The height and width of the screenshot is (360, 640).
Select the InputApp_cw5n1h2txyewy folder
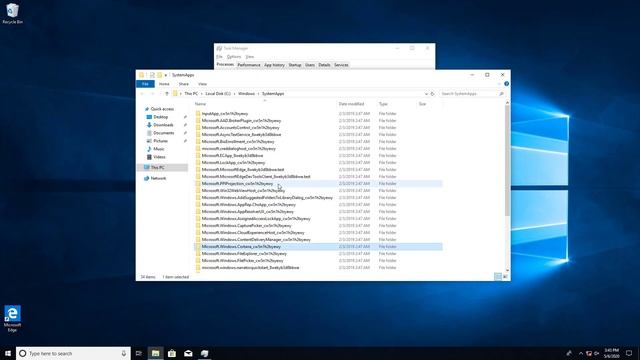318,113
